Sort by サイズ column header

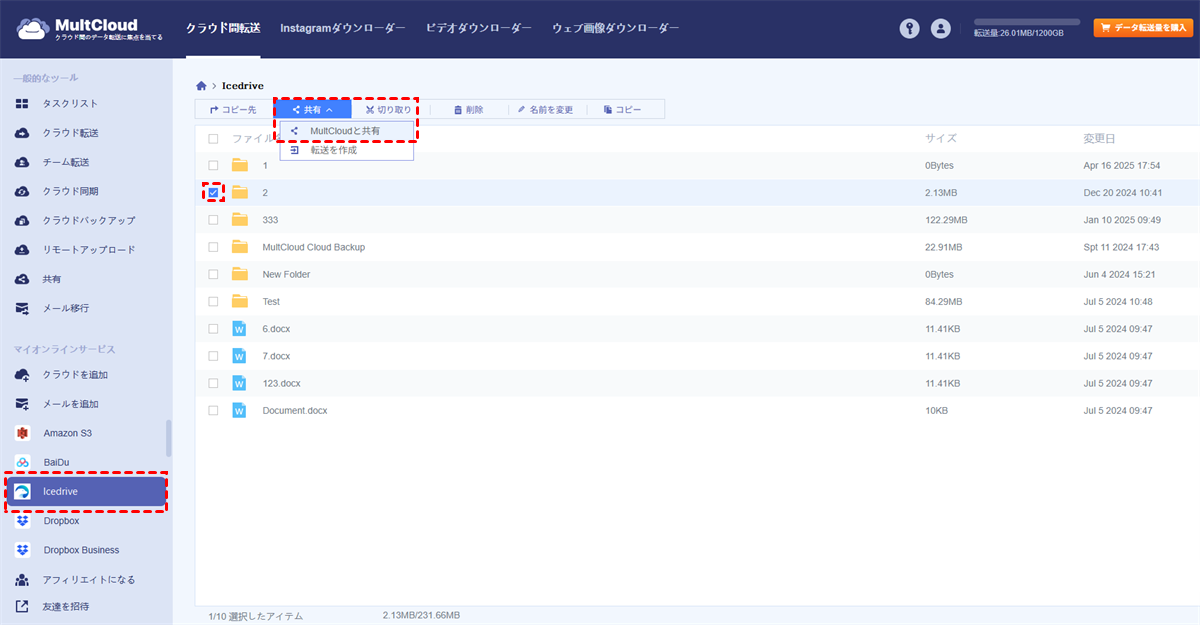point(940,139)
